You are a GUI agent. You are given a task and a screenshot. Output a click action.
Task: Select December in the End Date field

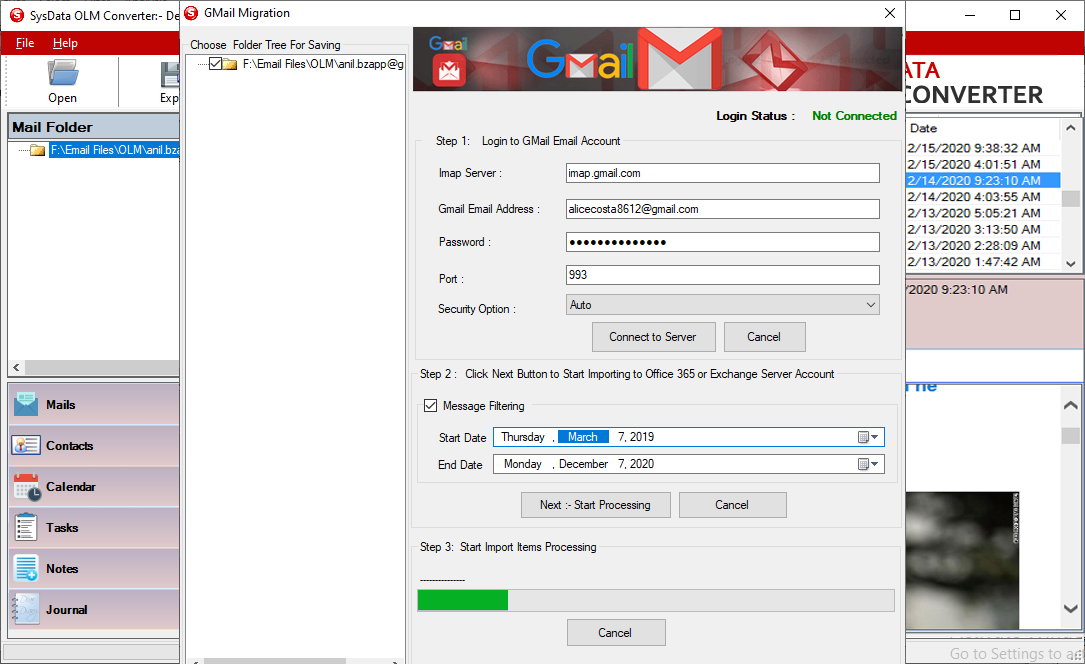pyautogui.click(x=583, y=464)
